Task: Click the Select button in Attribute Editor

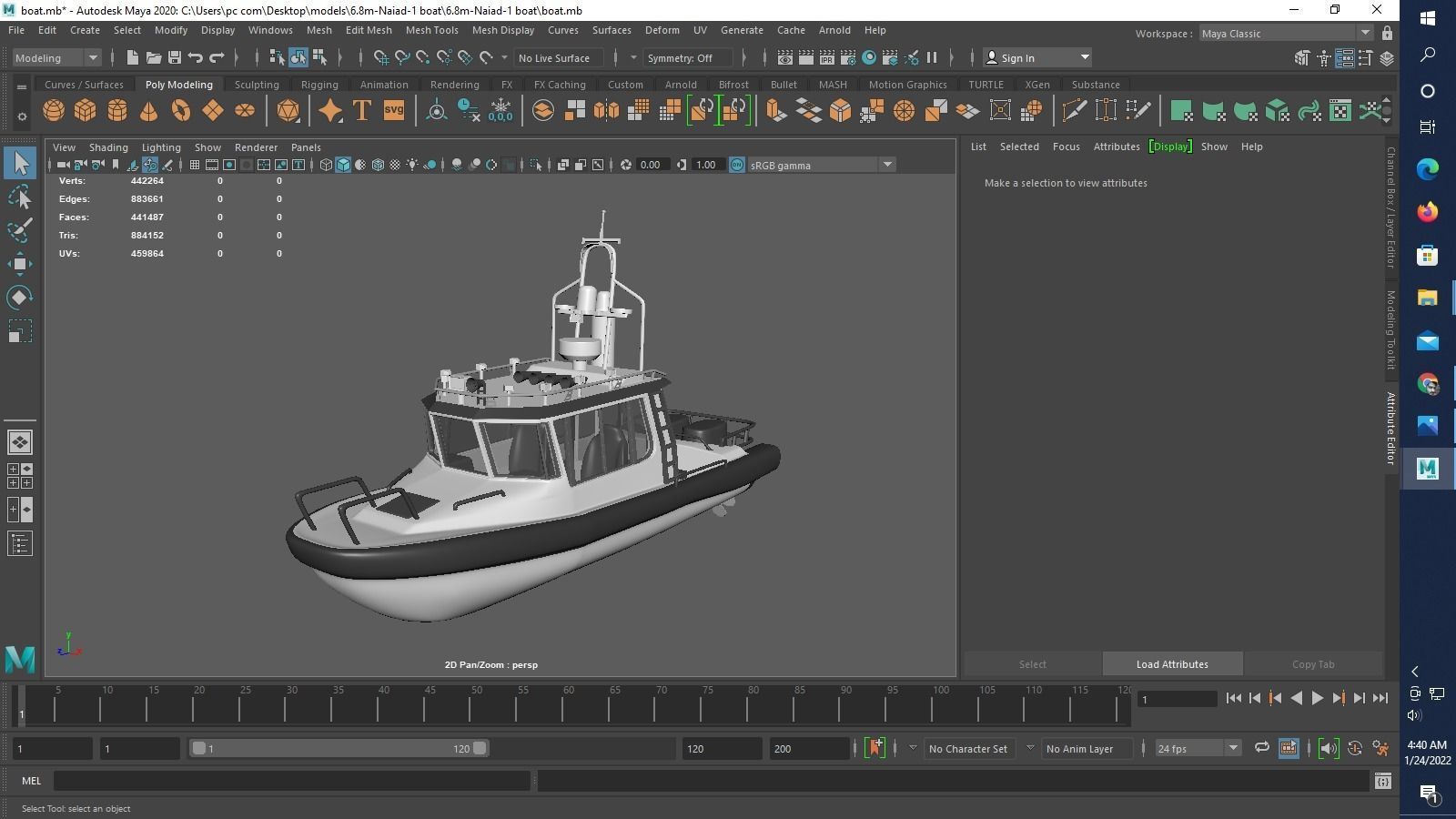Action: click(x=1032, y=664)
